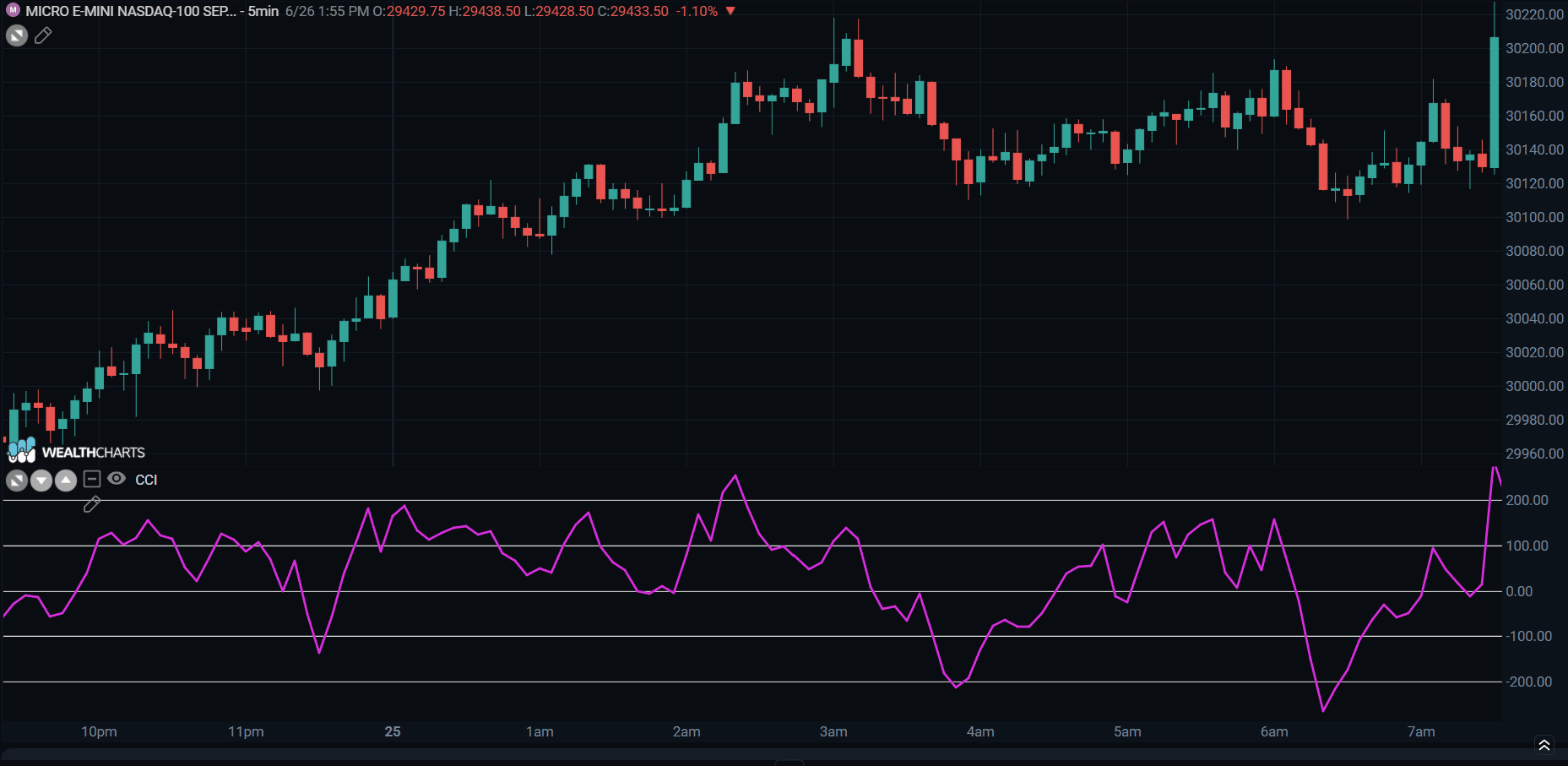The height and width of the screenshot is (766, 1568).
Task: Click the CCI indicator label
Action: (146, 480)
